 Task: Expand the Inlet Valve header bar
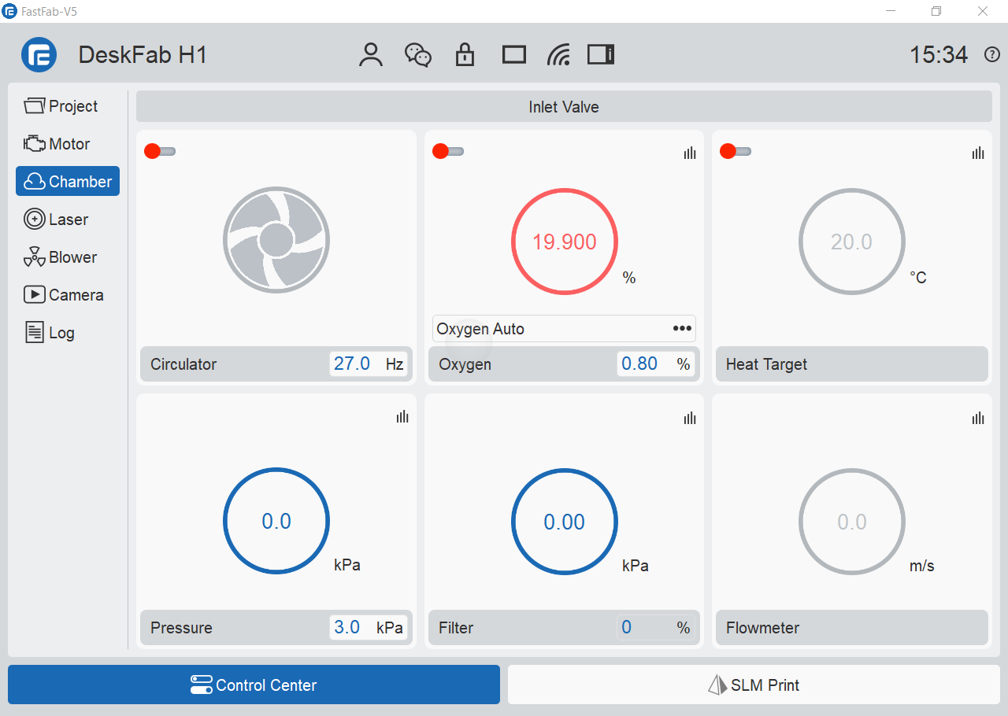(x=564, y=107)
